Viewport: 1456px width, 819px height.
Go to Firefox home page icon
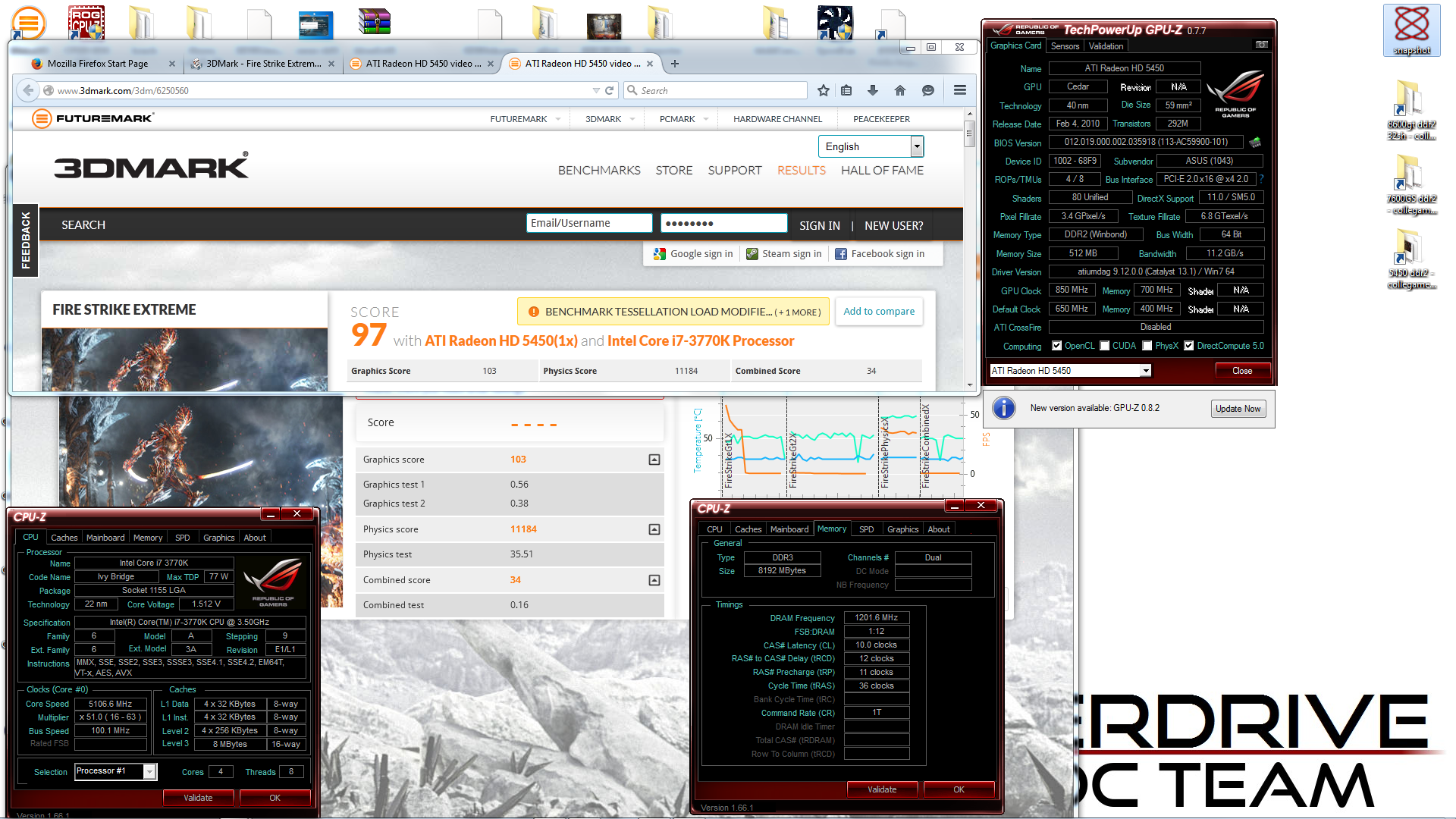tap(900, 90)
